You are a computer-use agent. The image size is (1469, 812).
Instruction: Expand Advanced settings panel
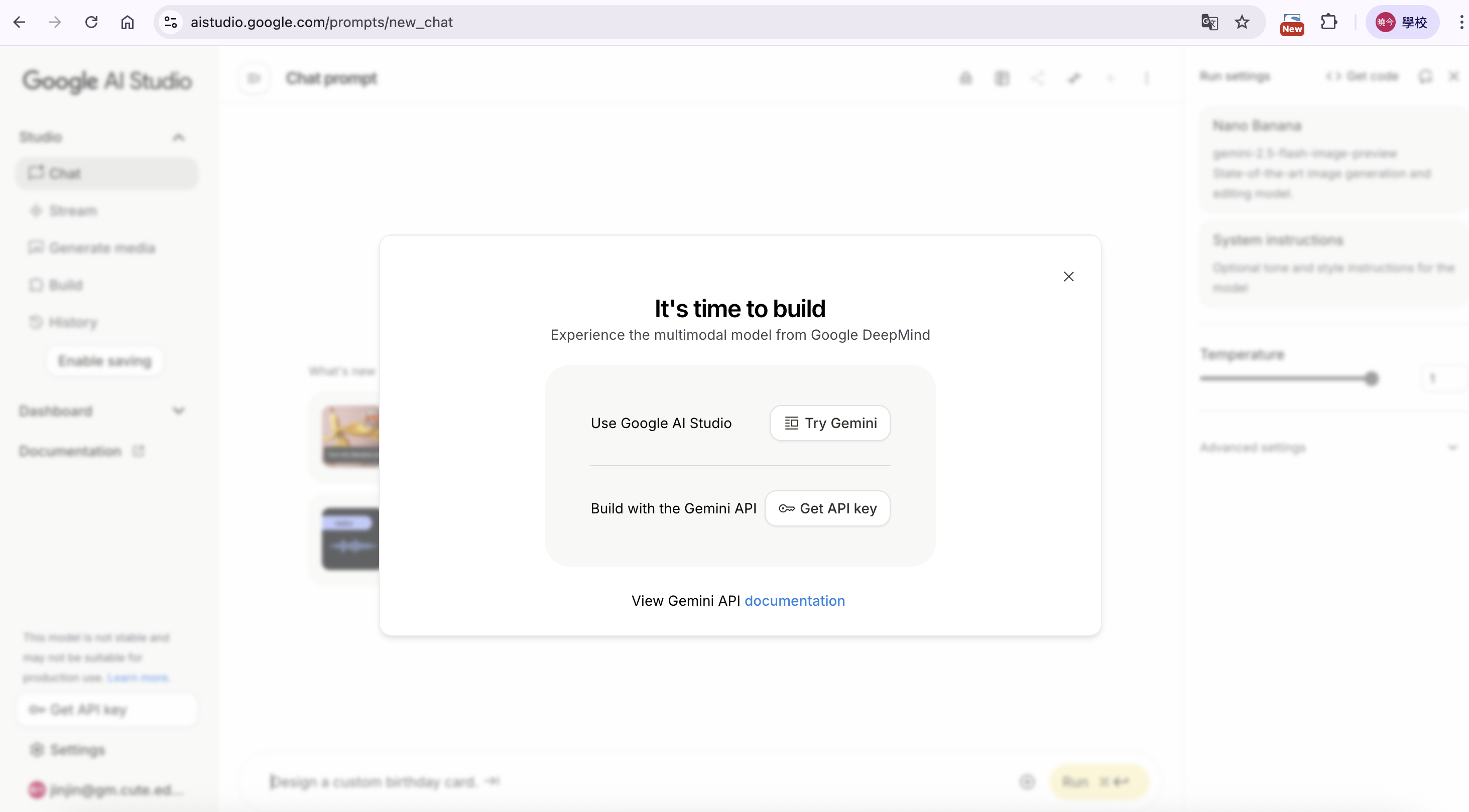(1452, 448)
